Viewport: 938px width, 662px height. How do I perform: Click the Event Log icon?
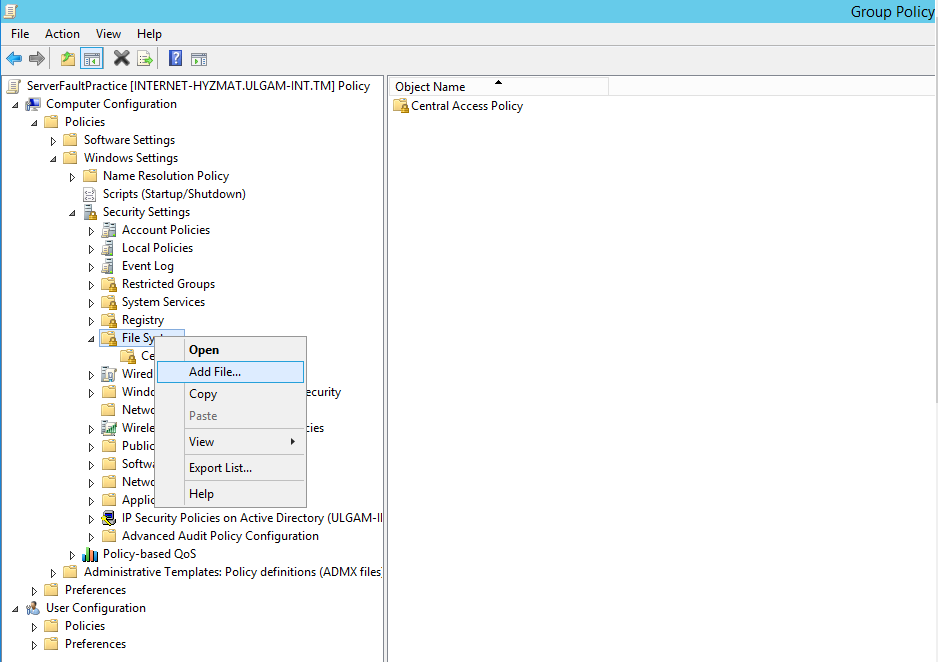click(x=108, y=266)
